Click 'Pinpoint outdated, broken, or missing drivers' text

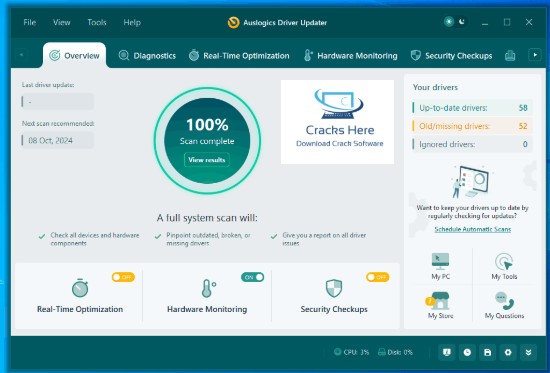[x=208, y=239]
